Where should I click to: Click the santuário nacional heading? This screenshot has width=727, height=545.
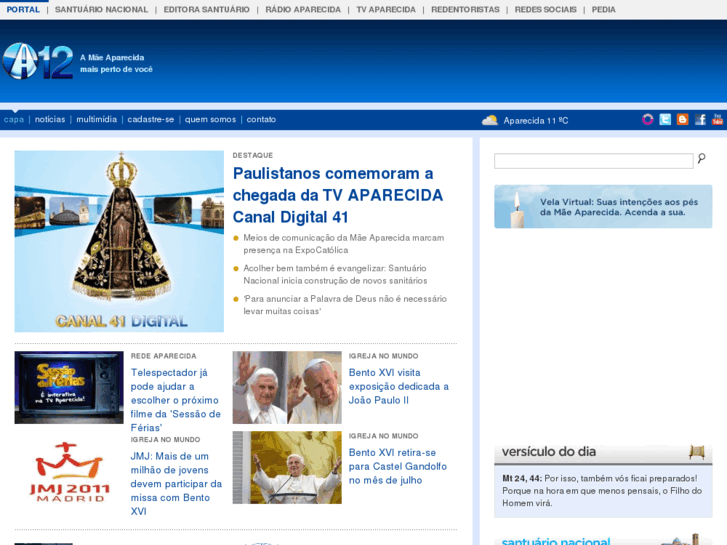556,541
